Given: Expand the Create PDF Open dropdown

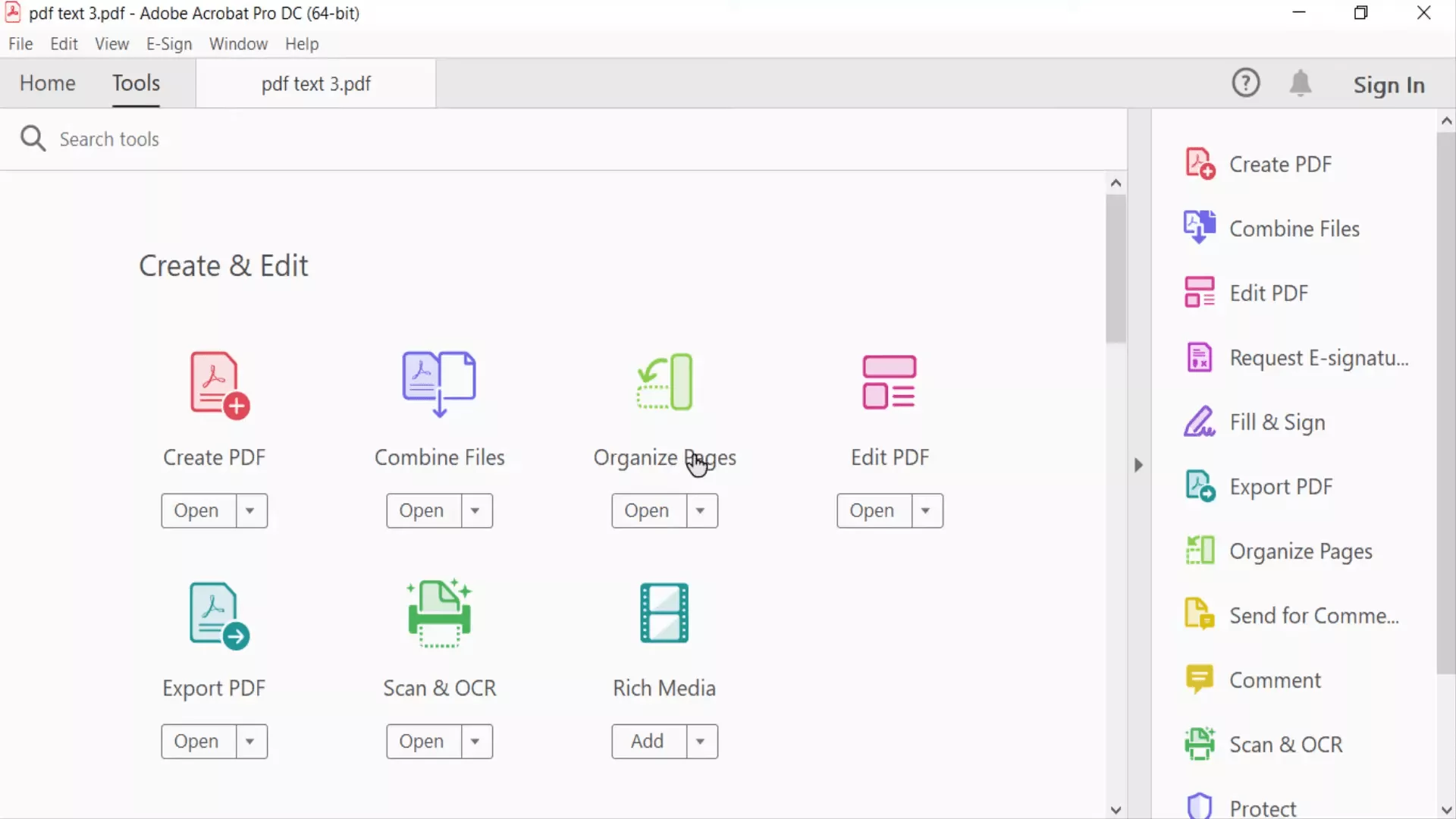Looking at the screenshot, I should point(250,510).
